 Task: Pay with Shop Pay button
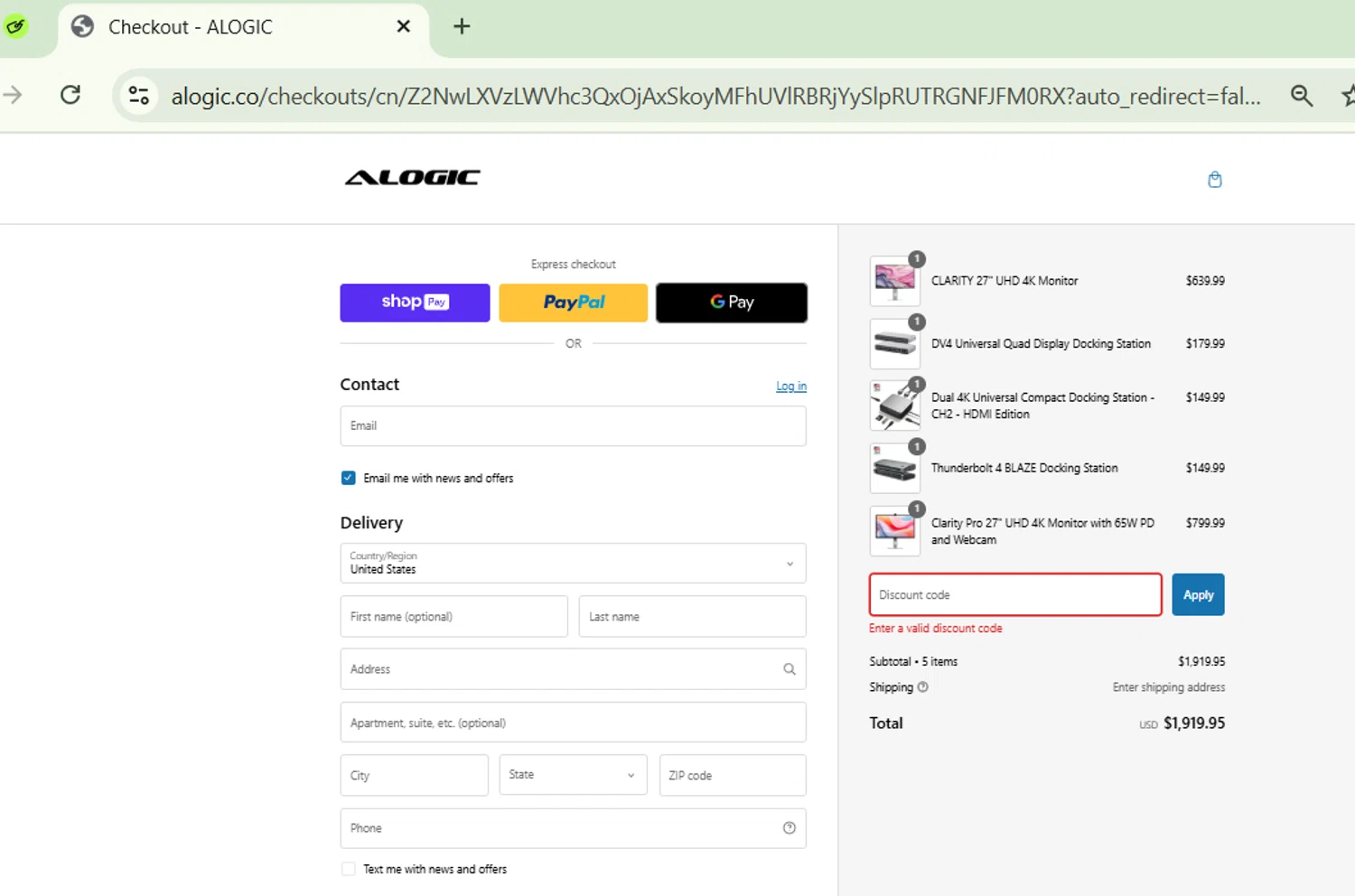pyautogui.click(x=415, y=303)
